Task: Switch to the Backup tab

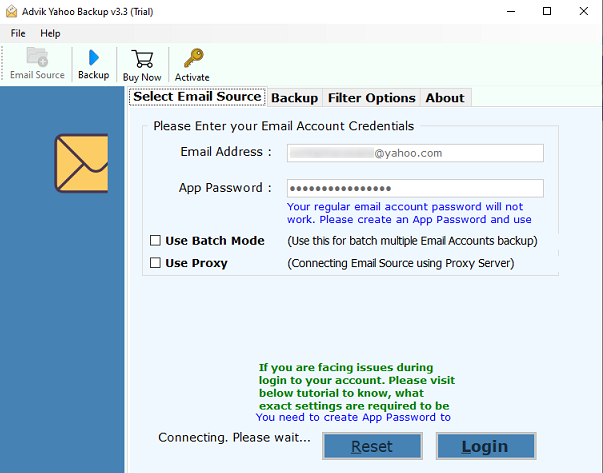Action: point(295,98)
